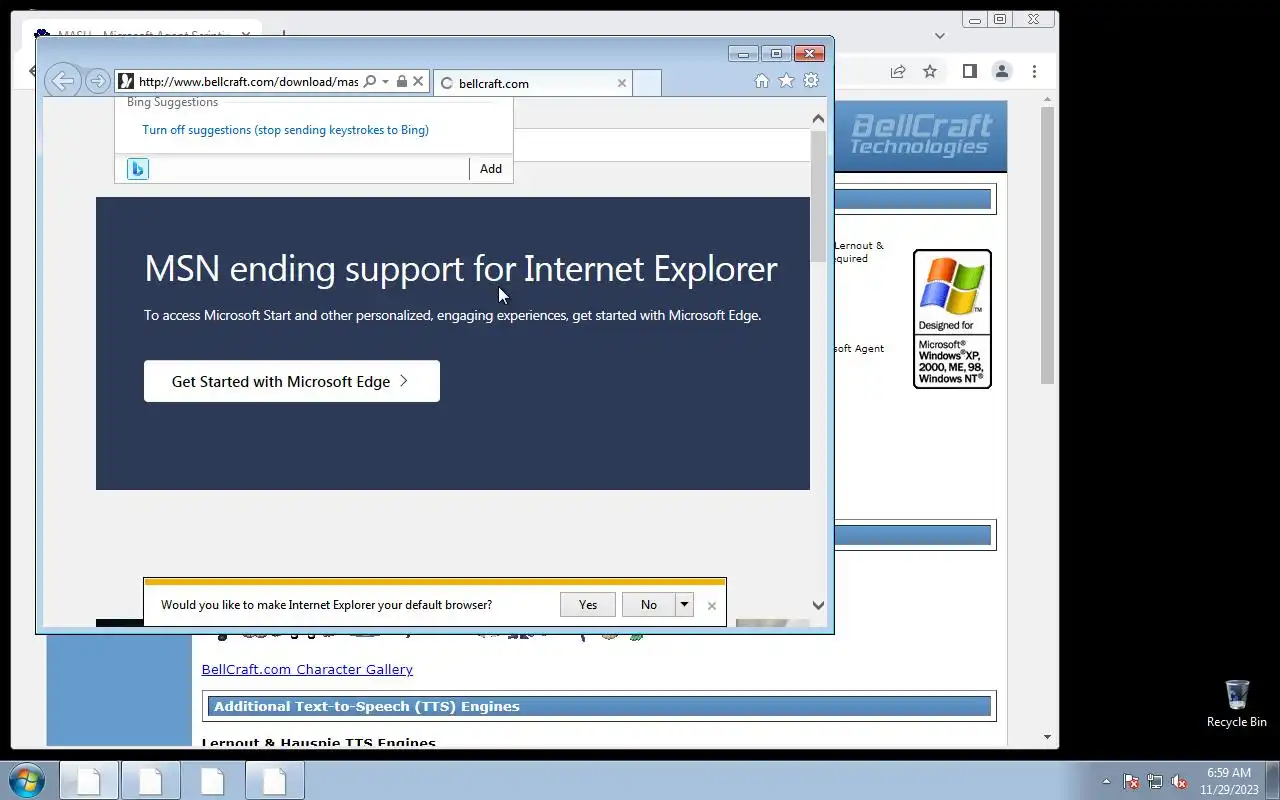The width and height of the screenshot is (1280, 800).
Task: Open the Windows Start button
Action: point(26,781)
